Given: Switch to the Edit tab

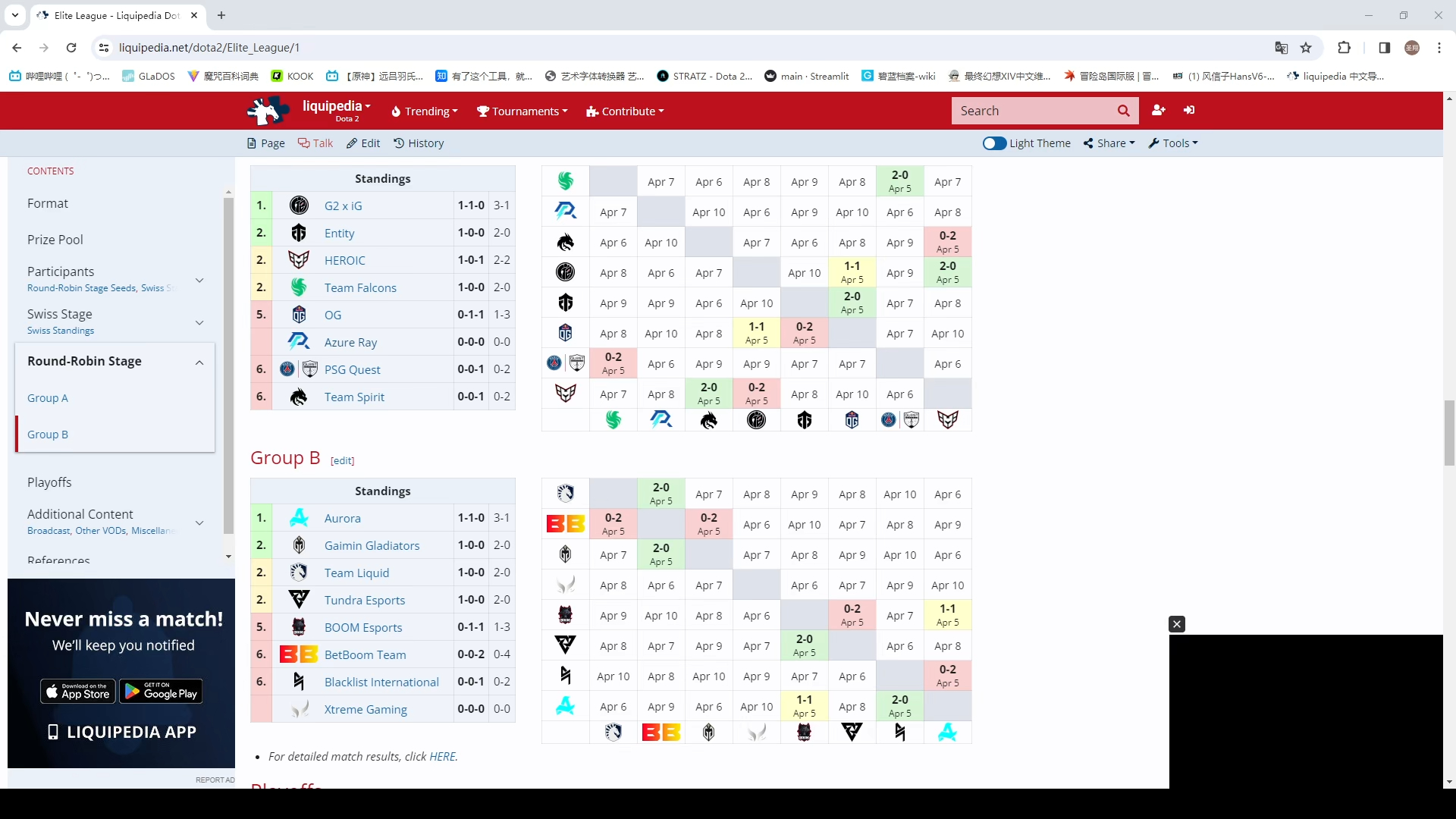Looking at the screenshot, I should (363, 143).
